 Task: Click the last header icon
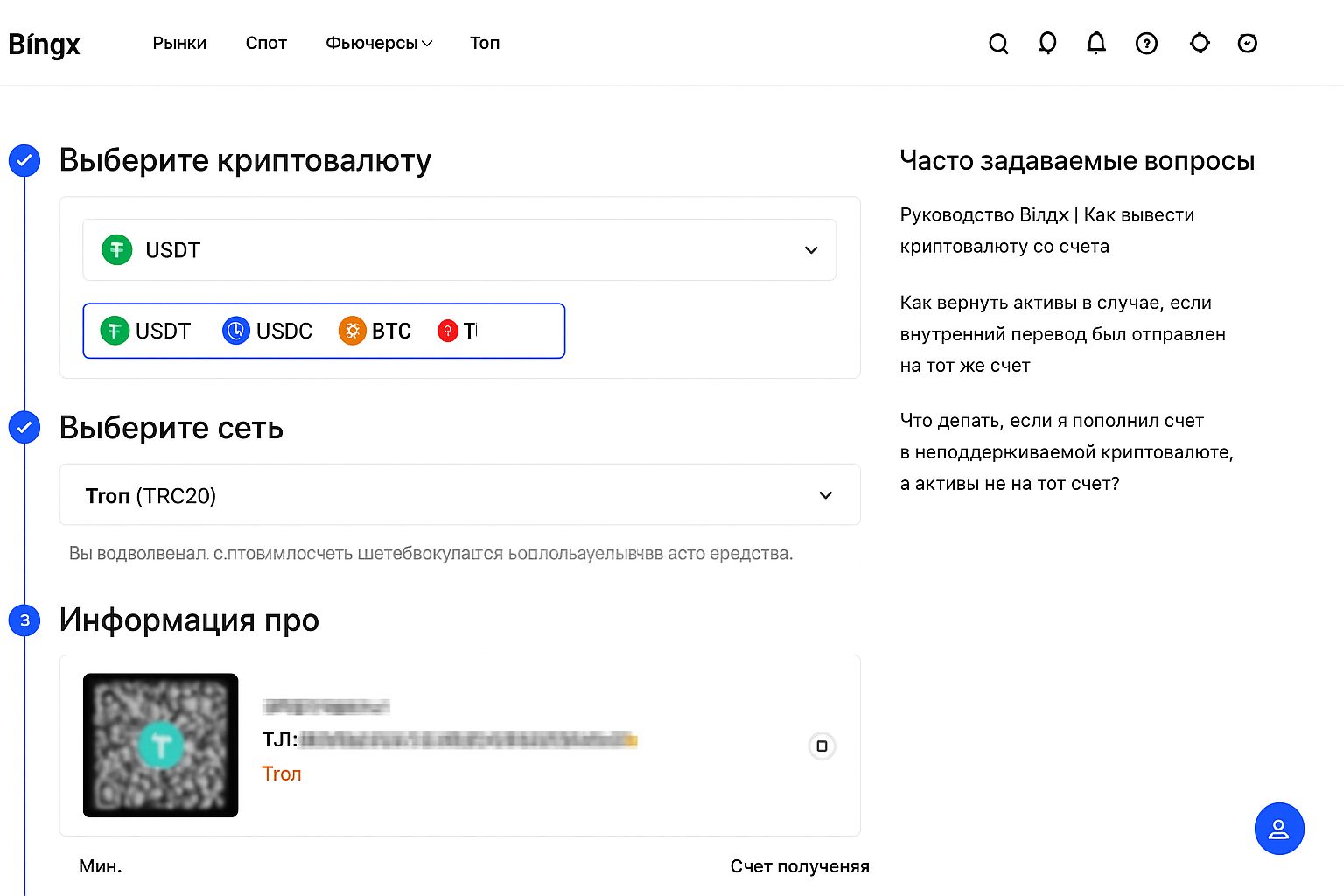tap(1248, 43)
